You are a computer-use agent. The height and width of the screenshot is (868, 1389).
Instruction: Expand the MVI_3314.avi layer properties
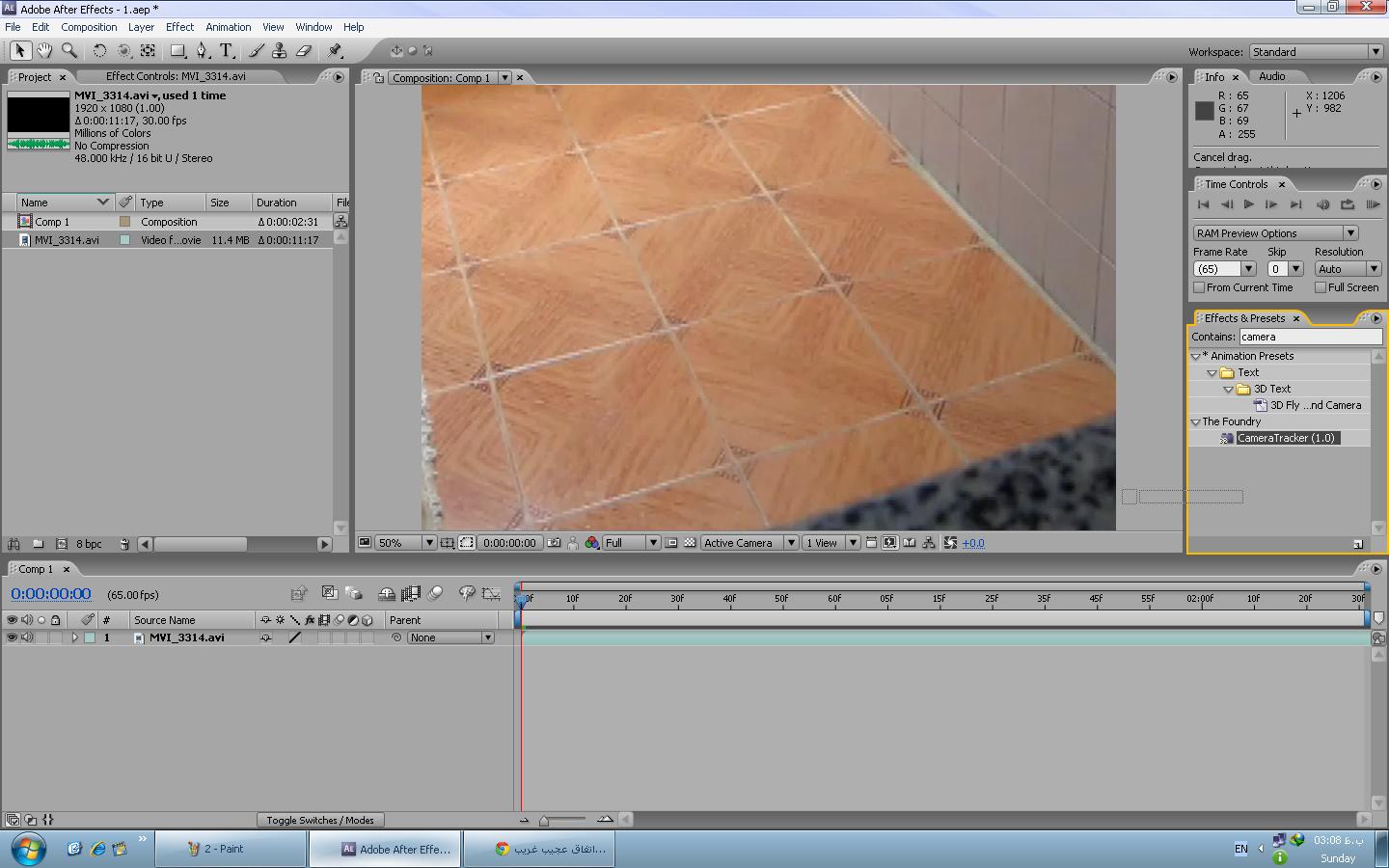pos(74,637)
